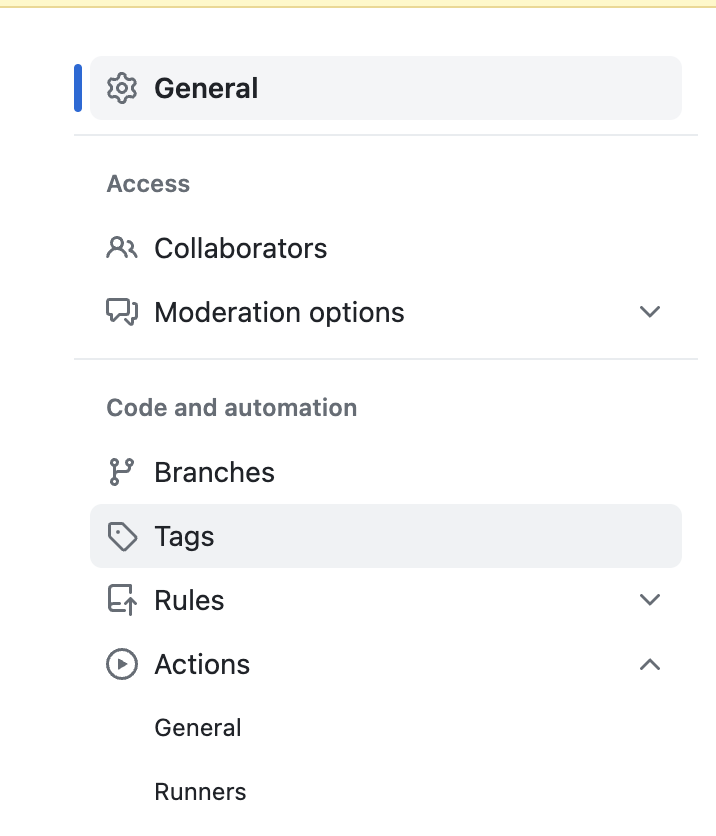Expand the Rules section chevron
The image size is (716, 836).
[x=650, y=600]
